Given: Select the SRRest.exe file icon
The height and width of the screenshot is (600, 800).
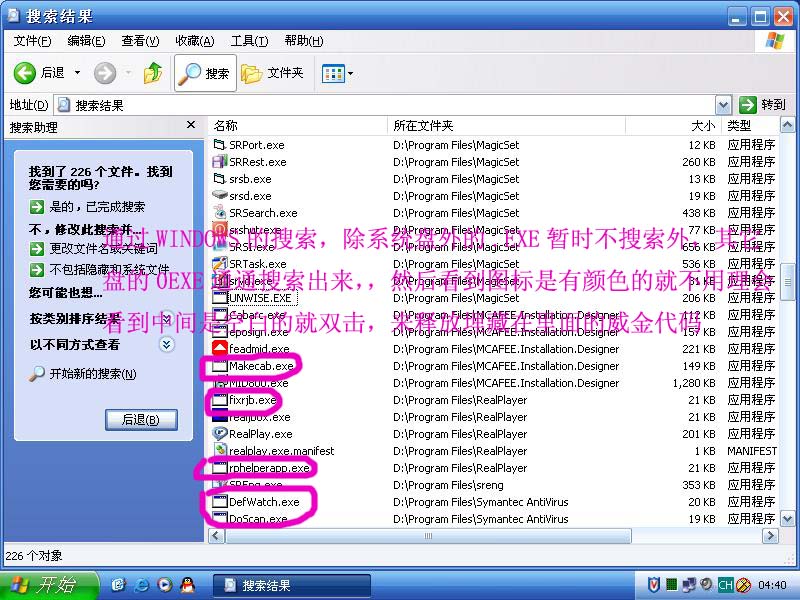Looking at the screenshot, I should tap(219, 162).
